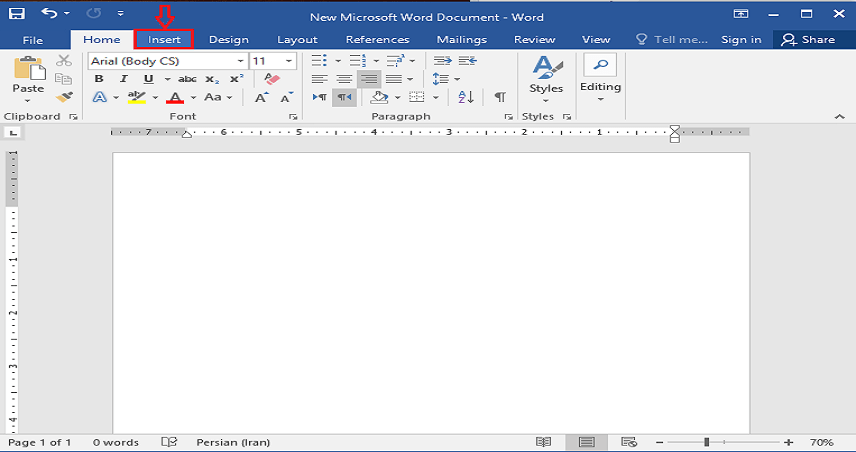This screenshot has height=452, width=856.
Task: Open the Design tab
Action: [229, 40]
